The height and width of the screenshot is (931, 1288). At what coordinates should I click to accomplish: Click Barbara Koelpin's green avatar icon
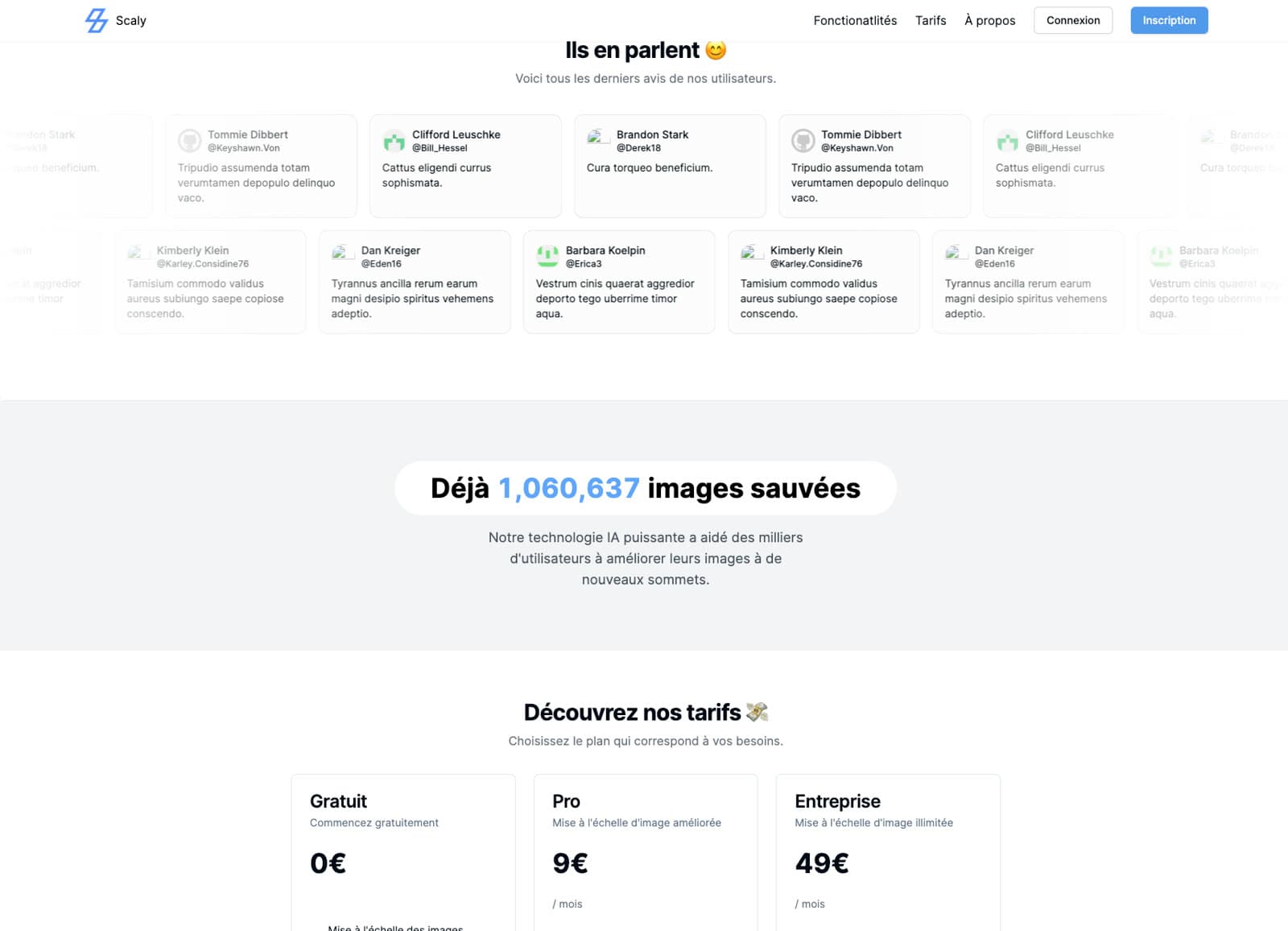click(x=547, y=256)
